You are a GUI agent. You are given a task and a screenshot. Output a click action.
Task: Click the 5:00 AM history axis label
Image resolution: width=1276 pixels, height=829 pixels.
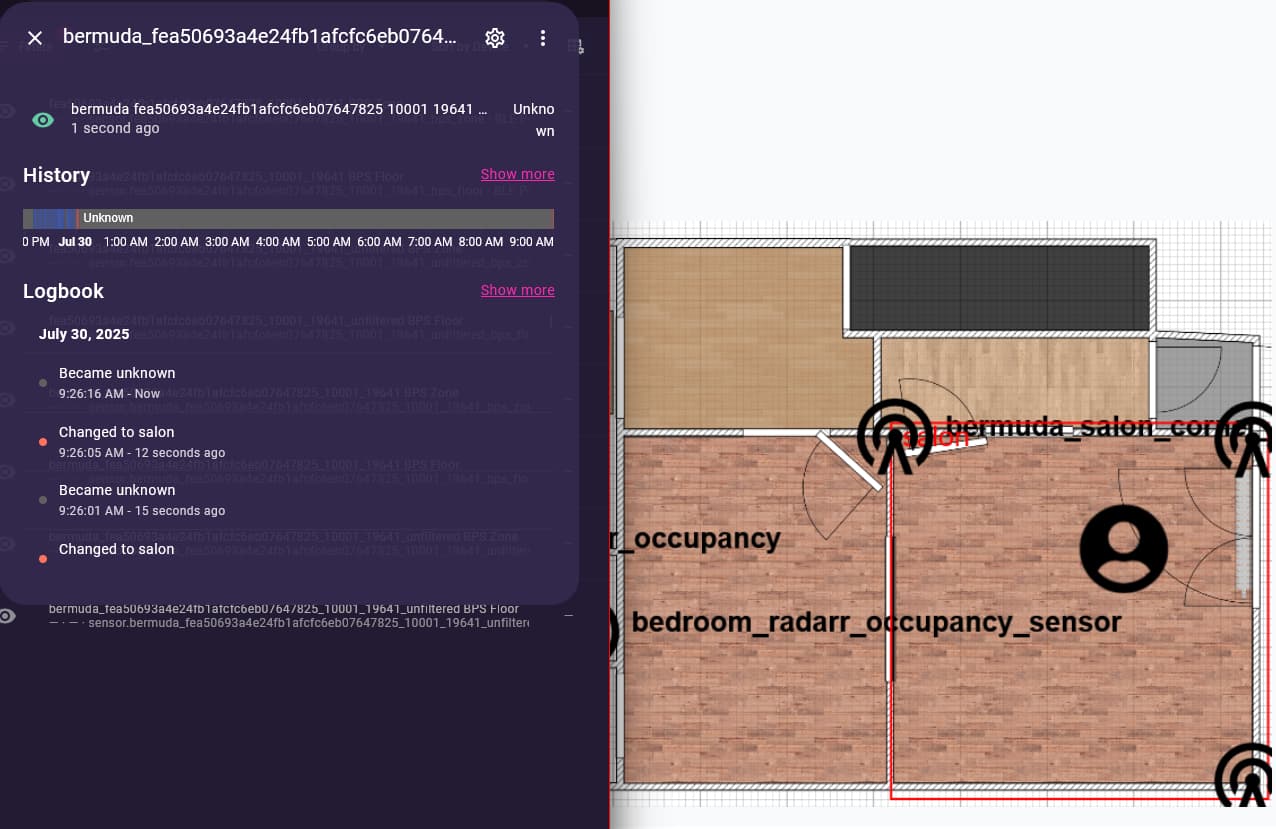[x=328, y=242]
